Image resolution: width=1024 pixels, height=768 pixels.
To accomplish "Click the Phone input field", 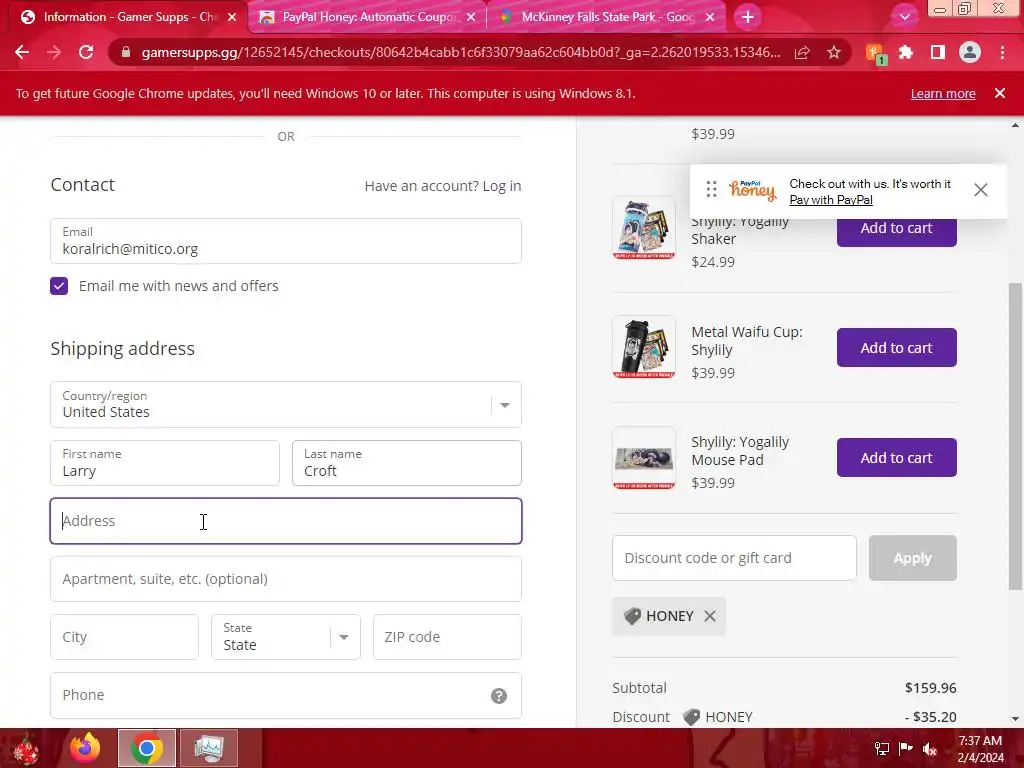I will 286,696.
